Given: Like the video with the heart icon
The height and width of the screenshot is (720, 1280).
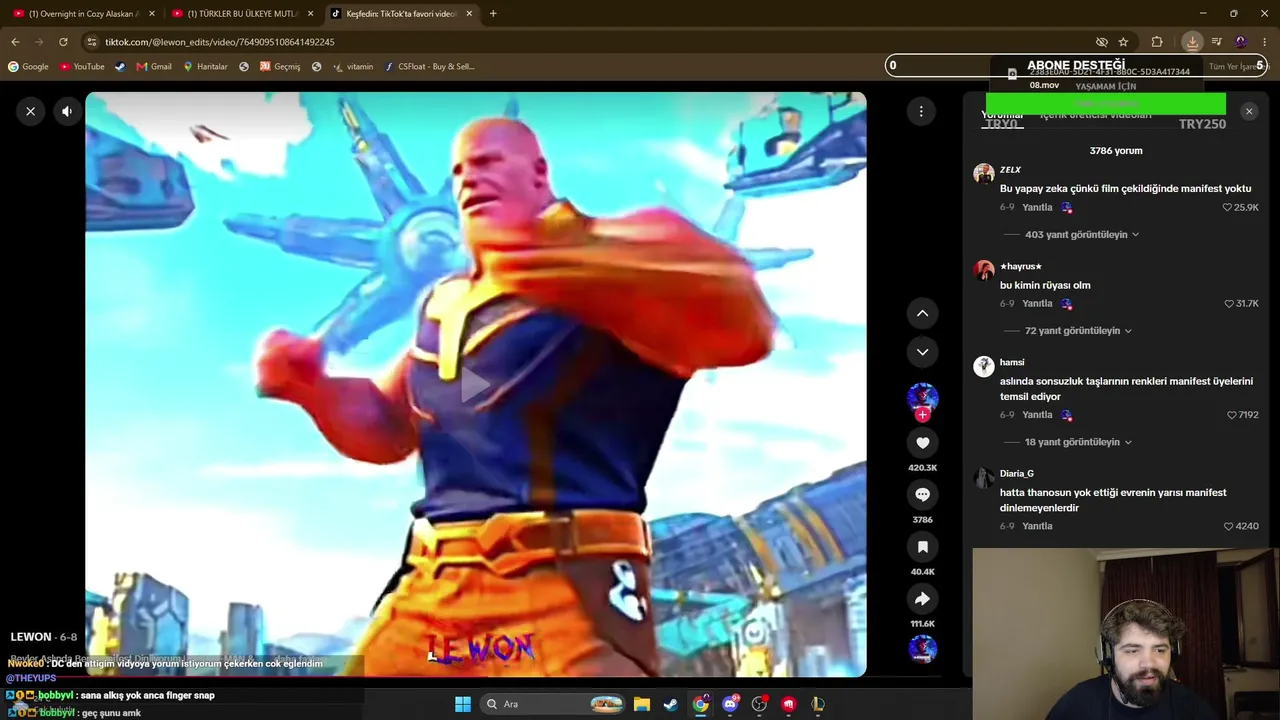Looking at the screenshot, I should pos(922,442).
